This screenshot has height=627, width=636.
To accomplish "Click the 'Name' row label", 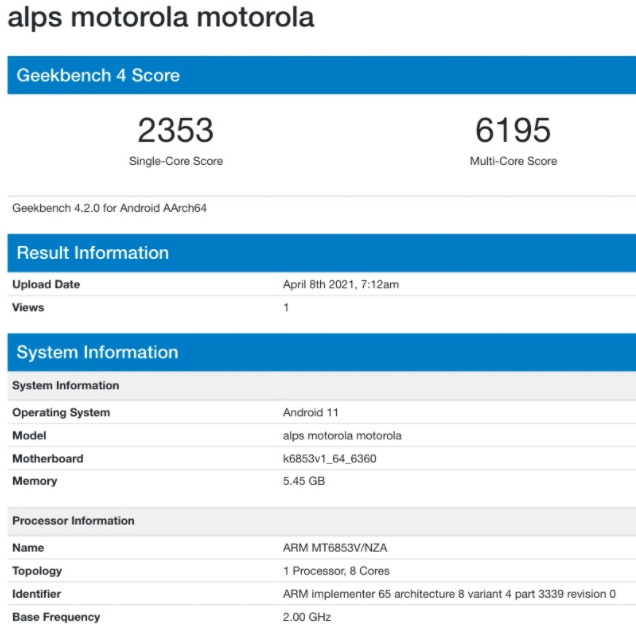I will [28, 548].
